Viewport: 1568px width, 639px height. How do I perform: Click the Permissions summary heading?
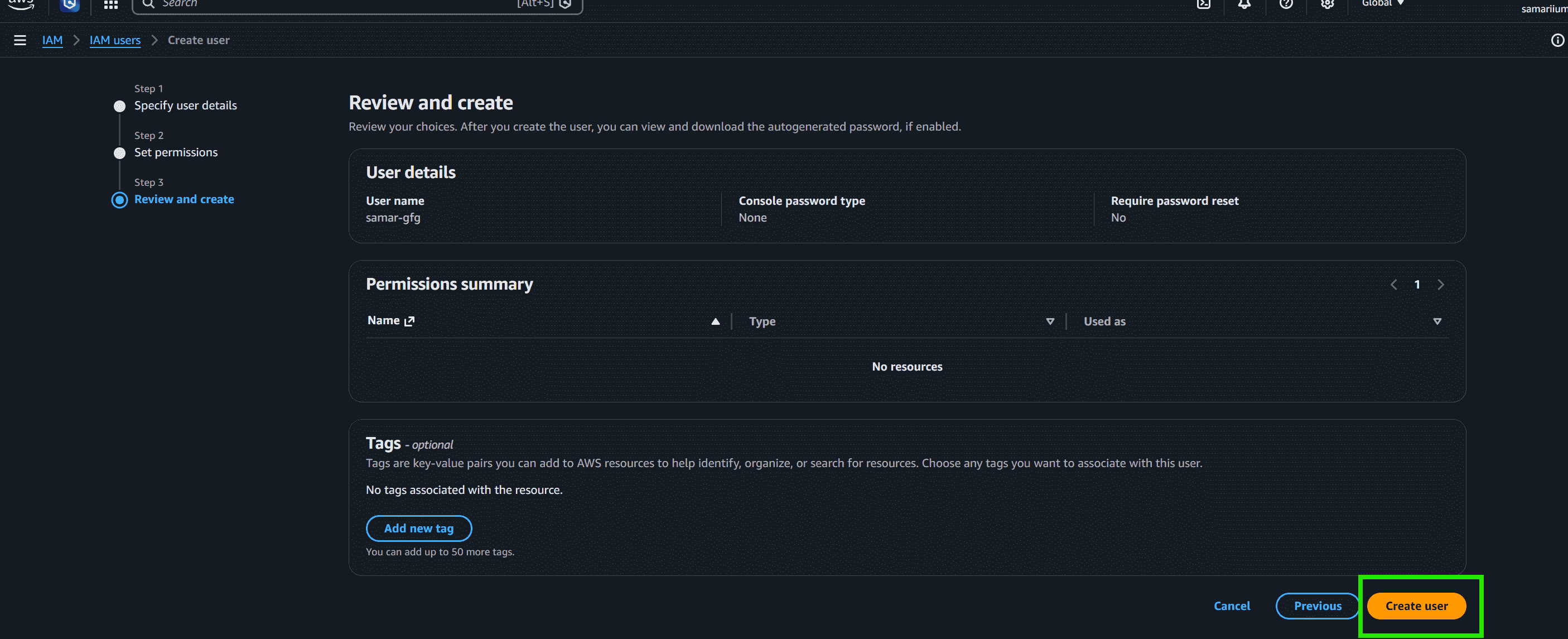coord(449,285)
